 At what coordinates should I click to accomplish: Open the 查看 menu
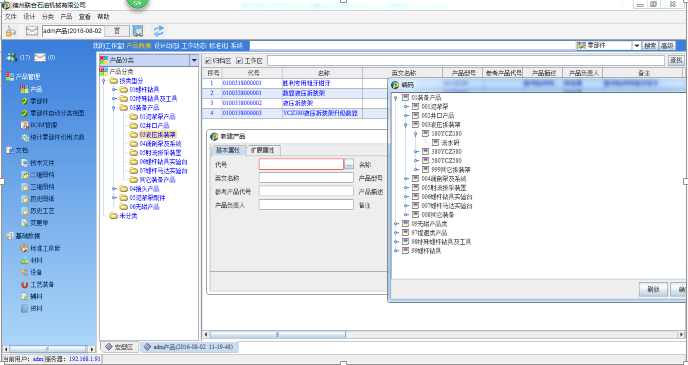(84, 17)
